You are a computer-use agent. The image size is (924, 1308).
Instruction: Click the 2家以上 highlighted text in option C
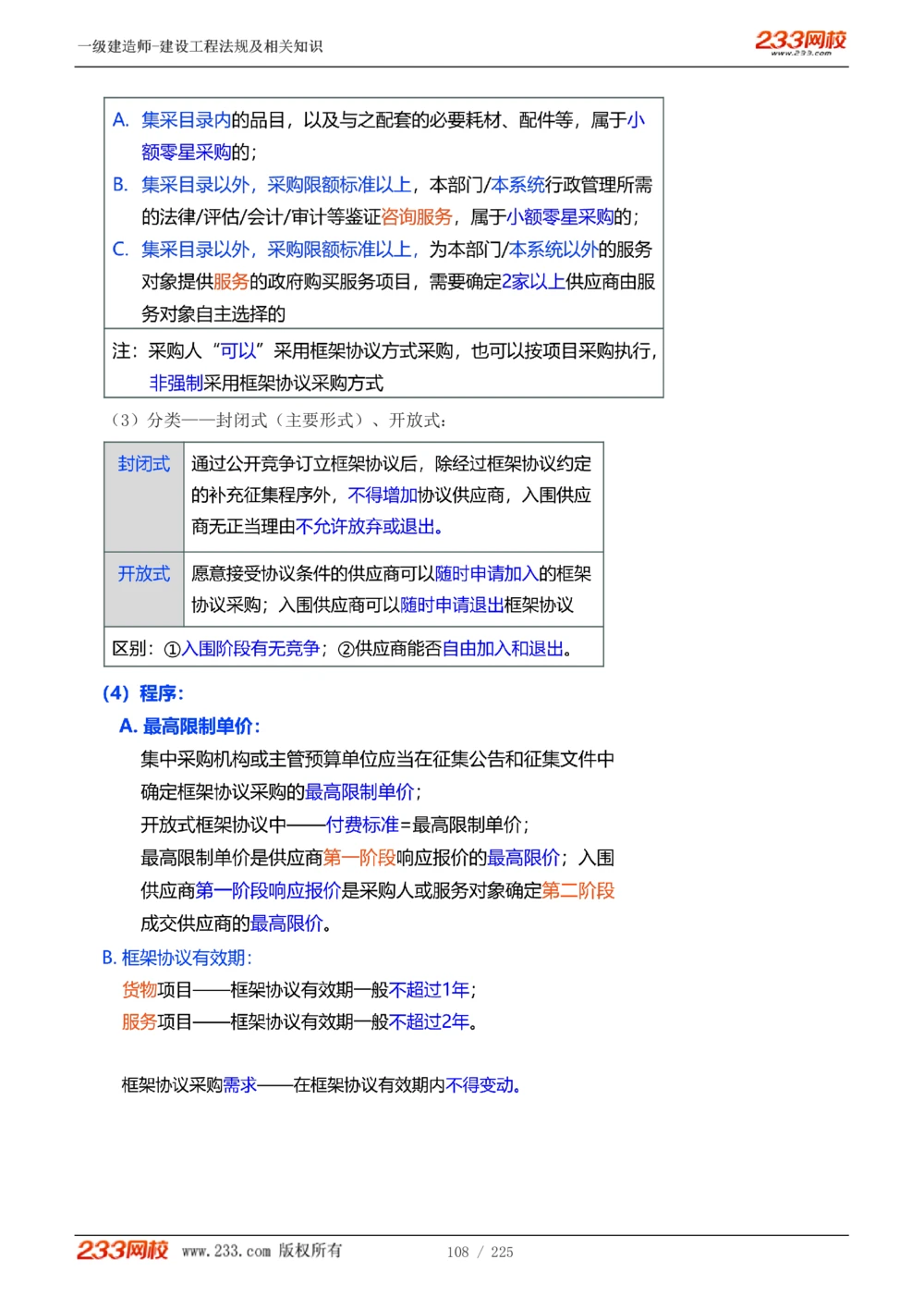pos(535,282)
